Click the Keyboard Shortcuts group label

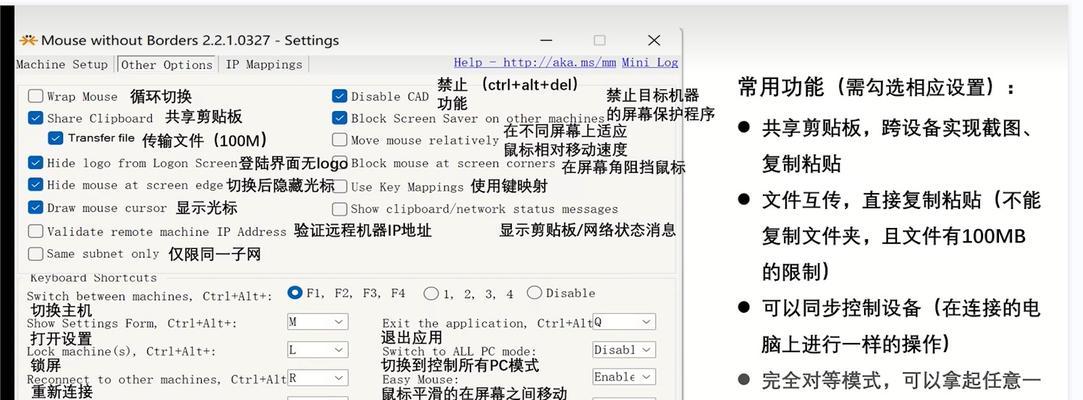(93, 278)
